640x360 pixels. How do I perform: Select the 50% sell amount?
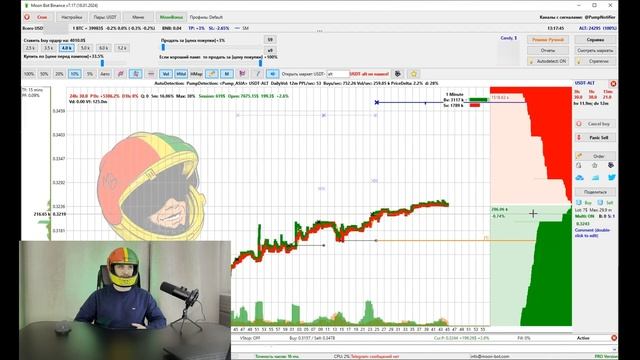point(44,74)
